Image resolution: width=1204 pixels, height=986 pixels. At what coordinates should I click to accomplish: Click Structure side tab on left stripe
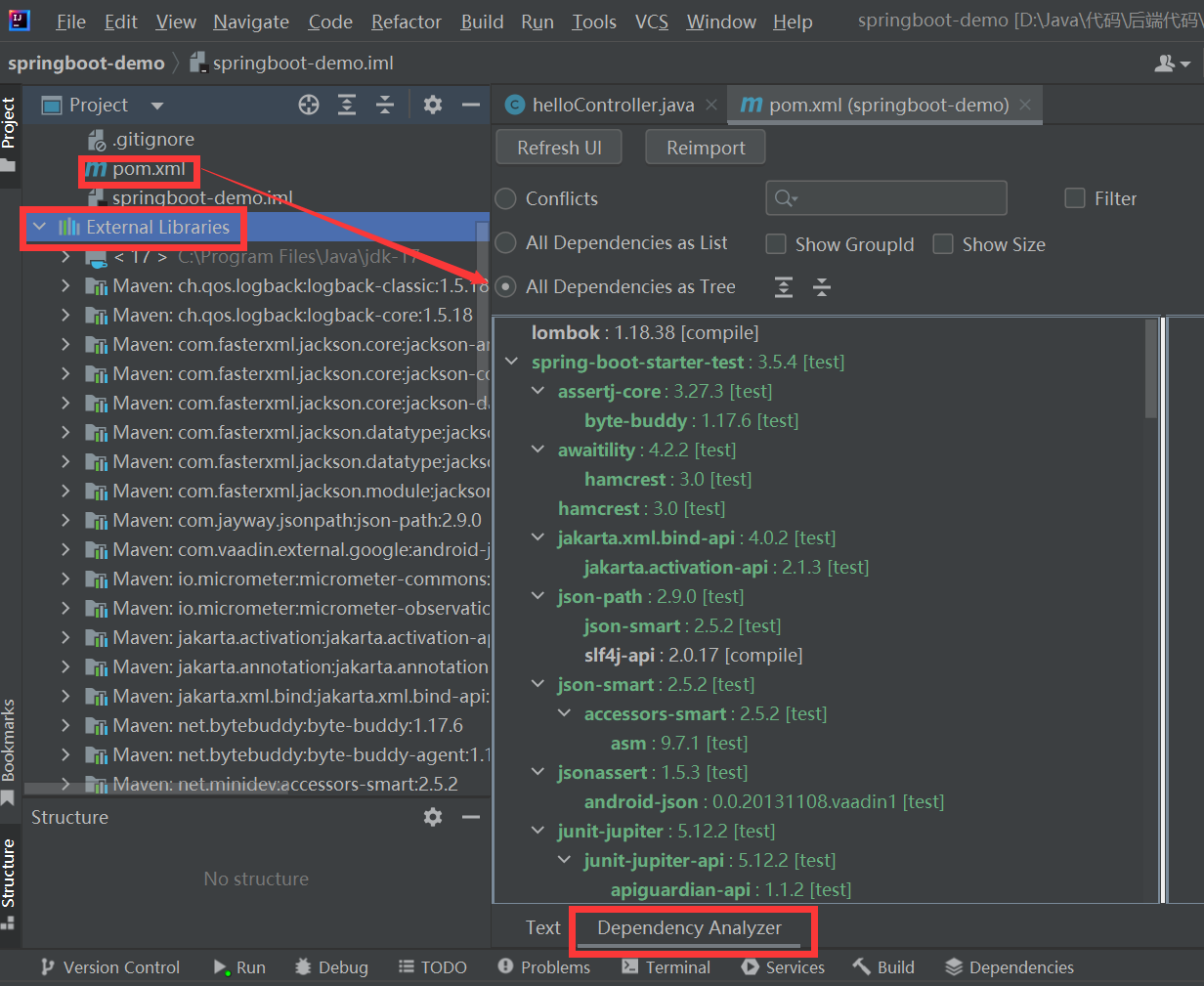9,883
